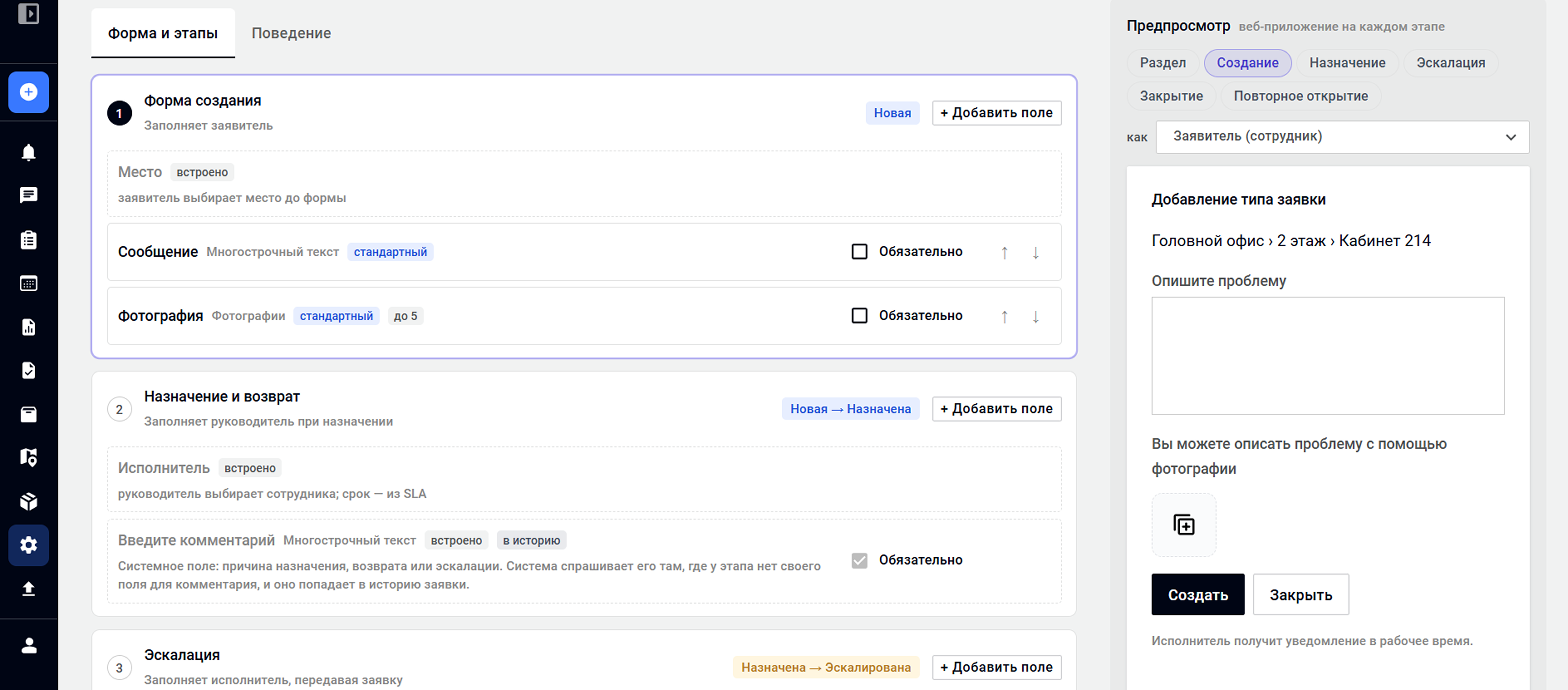Image resolution: width=1568 pixels, height=690 pixels.
Task: Move the Фотография field up
Action: [x=1004, y=316]
